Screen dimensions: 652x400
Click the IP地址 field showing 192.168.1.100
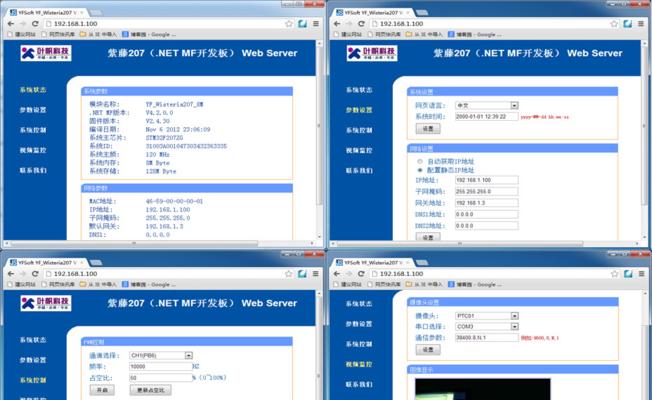click(487, 180)
